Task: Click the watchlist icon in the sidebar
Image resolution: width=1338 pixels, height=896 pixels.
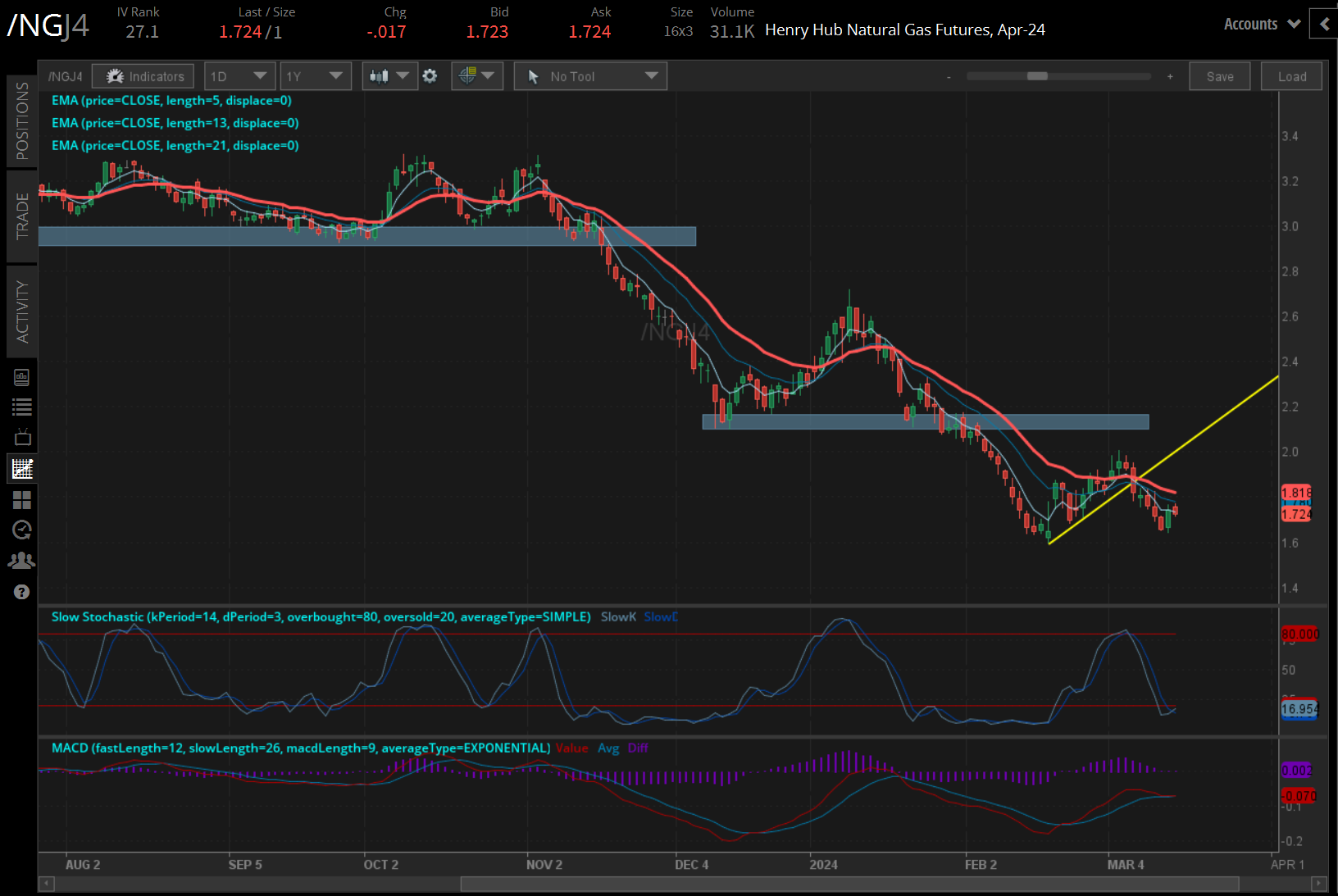Action: [x=22, y=407]
